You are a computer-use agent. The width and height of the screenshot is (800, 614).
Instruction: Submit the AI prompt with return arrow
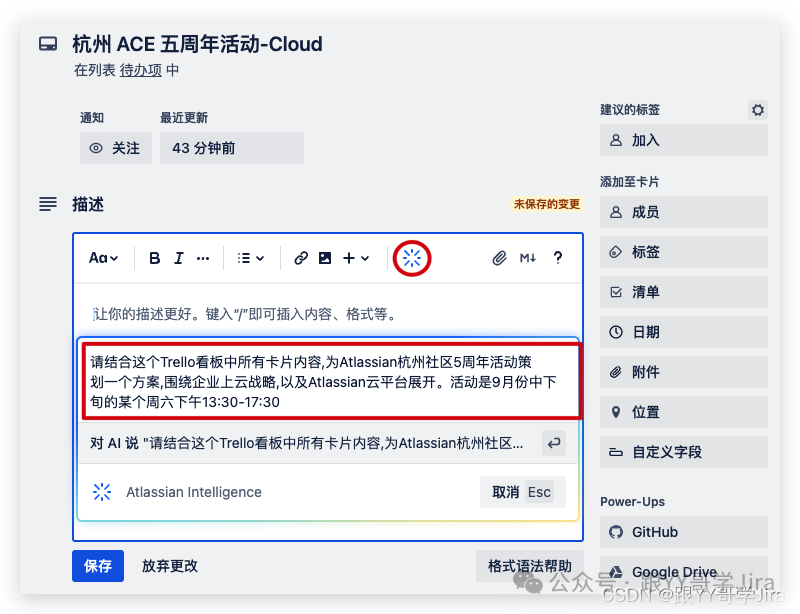(x=554, y=443)
